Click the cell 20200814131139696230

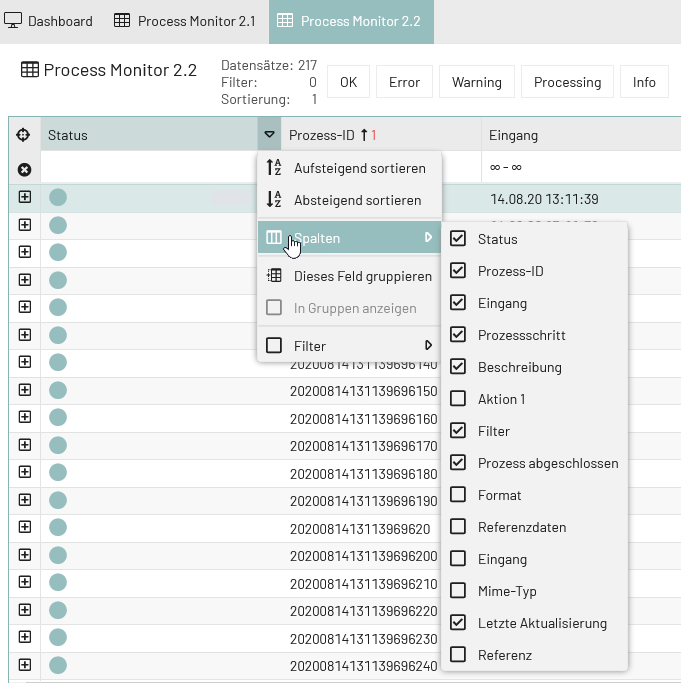(x=363, y=639)
